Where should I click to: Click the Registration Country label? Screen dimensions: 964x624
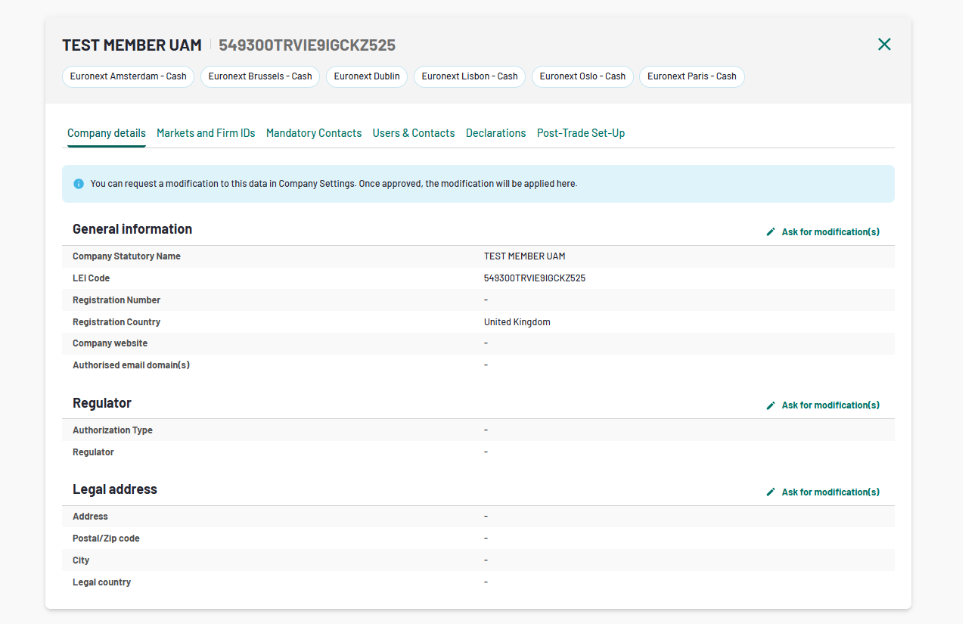116,322
